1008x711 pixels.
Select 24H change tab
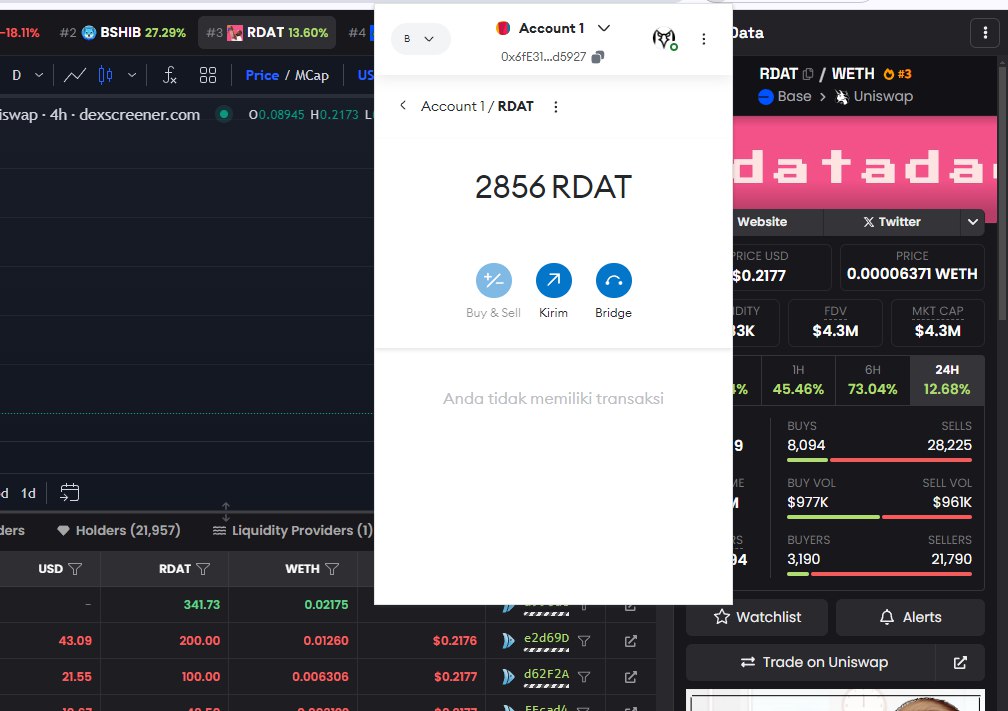[x=947, y=380]
